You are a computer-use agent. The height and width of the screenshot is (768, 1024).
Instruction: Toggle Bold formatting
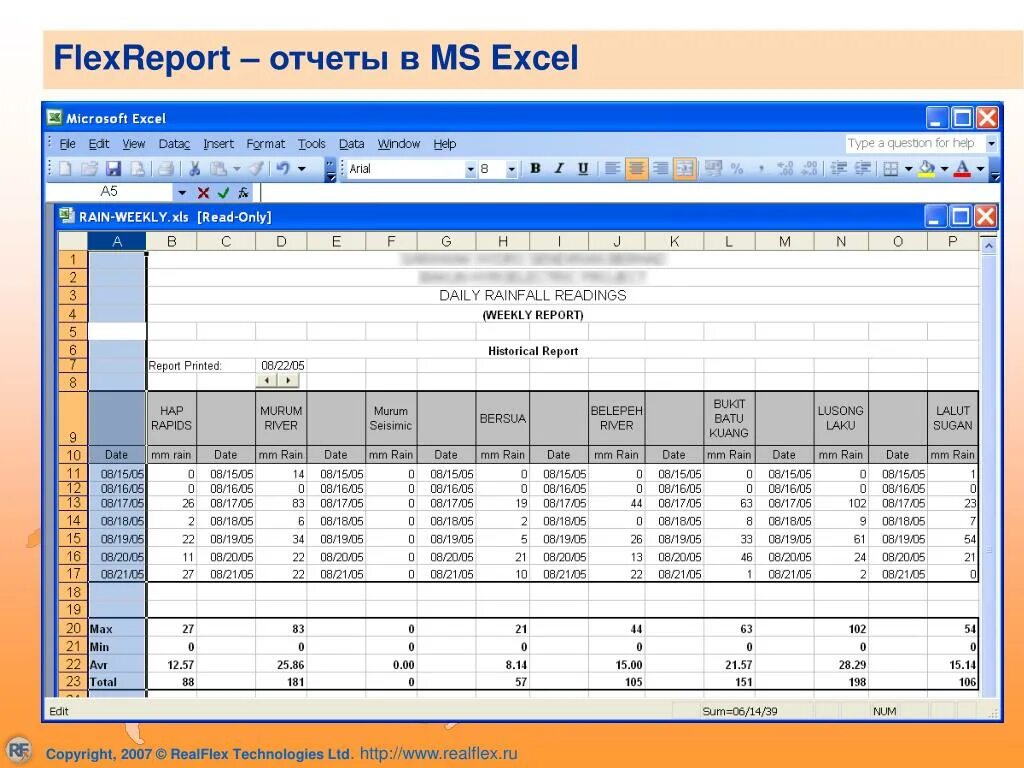[x=536, y=168]
